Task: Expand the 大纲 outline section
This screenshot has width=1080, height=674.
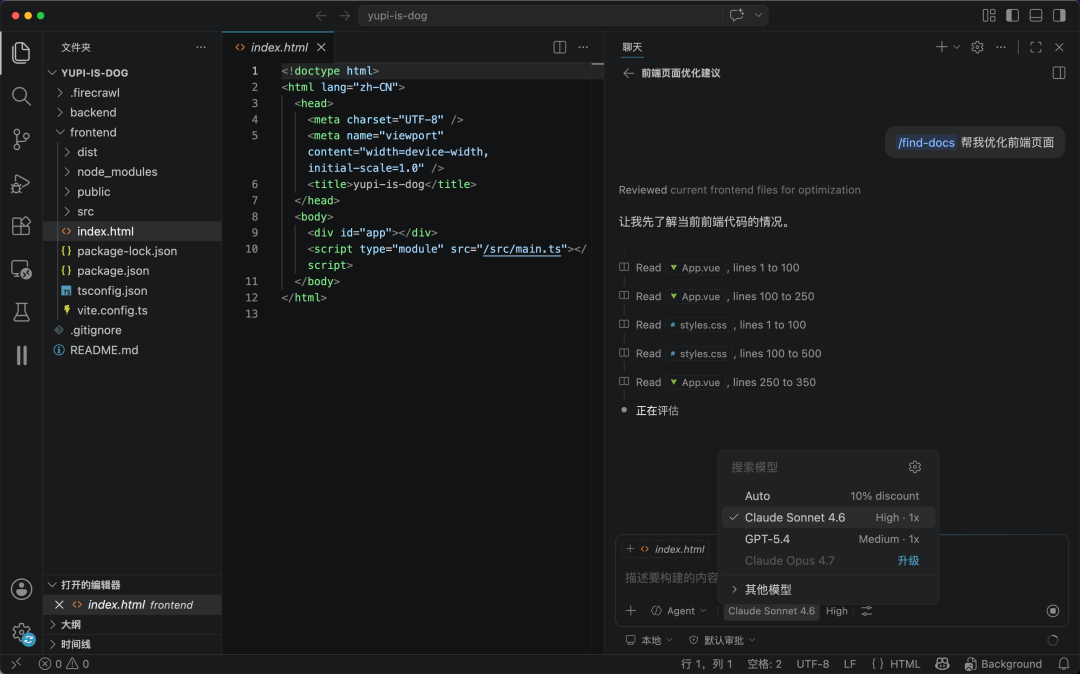Action: pos(132,624)
